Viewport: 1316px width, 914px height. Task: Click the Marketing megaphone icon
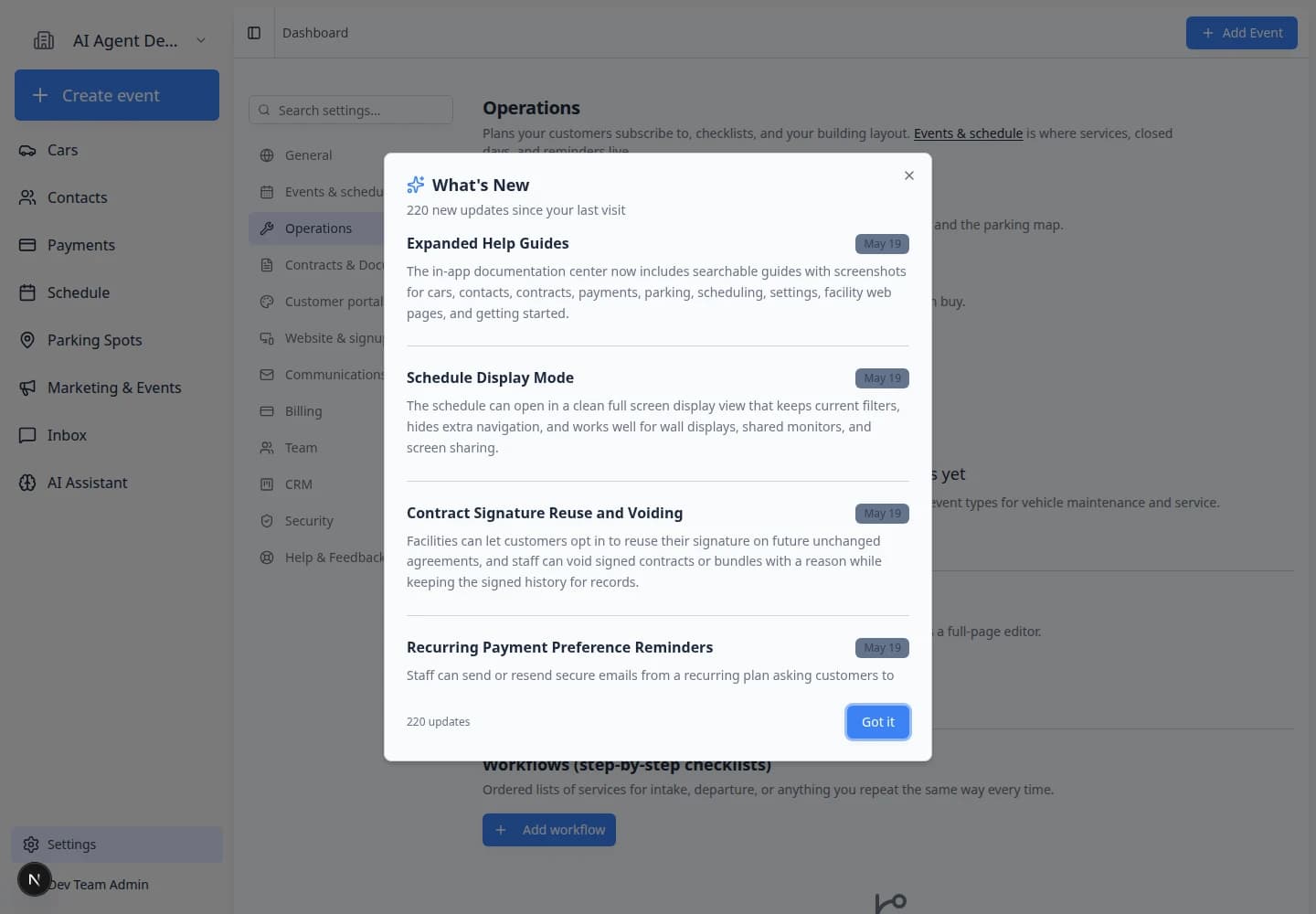(27, 388)
